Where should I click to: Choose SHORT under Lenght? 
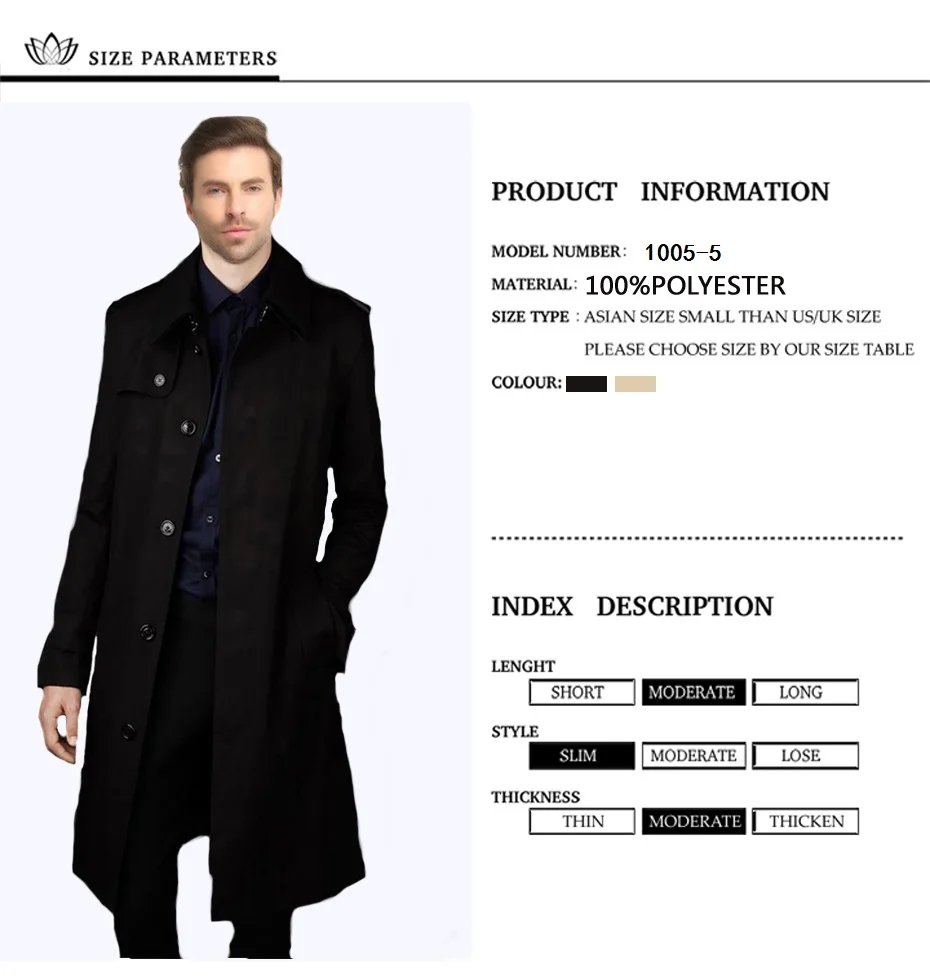tap(582, 692)
